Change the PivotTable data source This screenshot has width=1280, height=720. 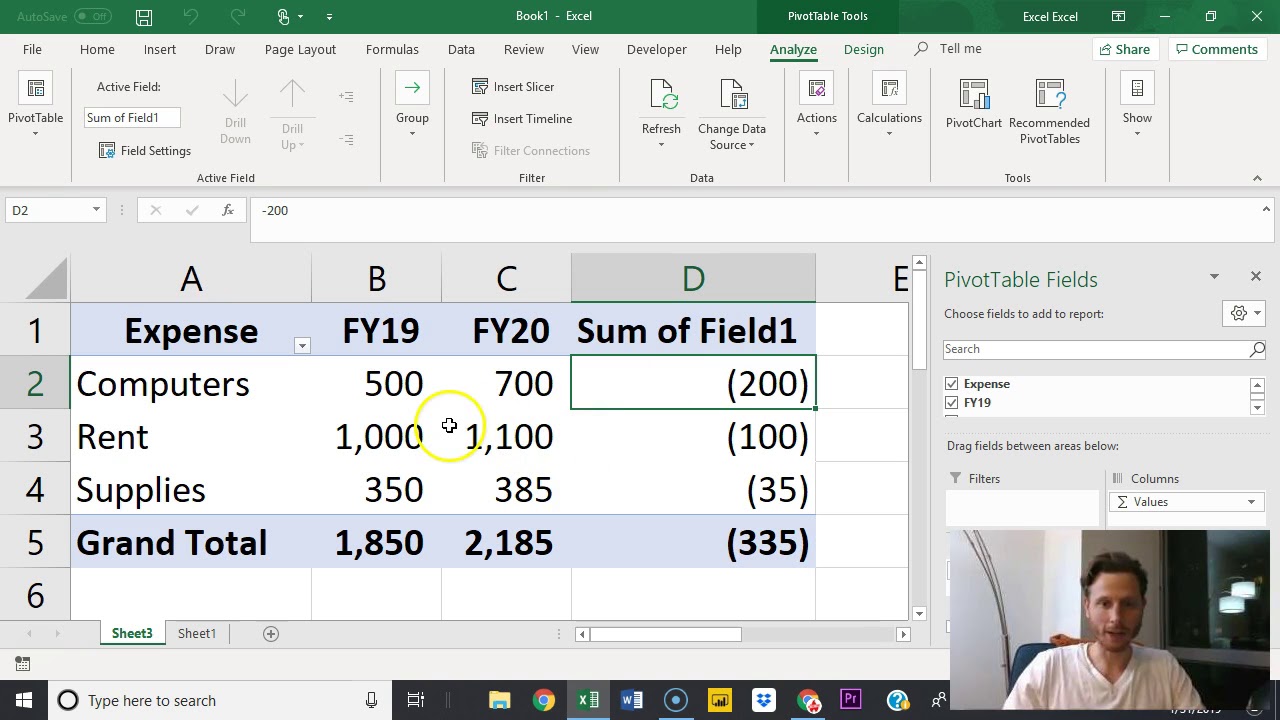(x=732, y=113)
